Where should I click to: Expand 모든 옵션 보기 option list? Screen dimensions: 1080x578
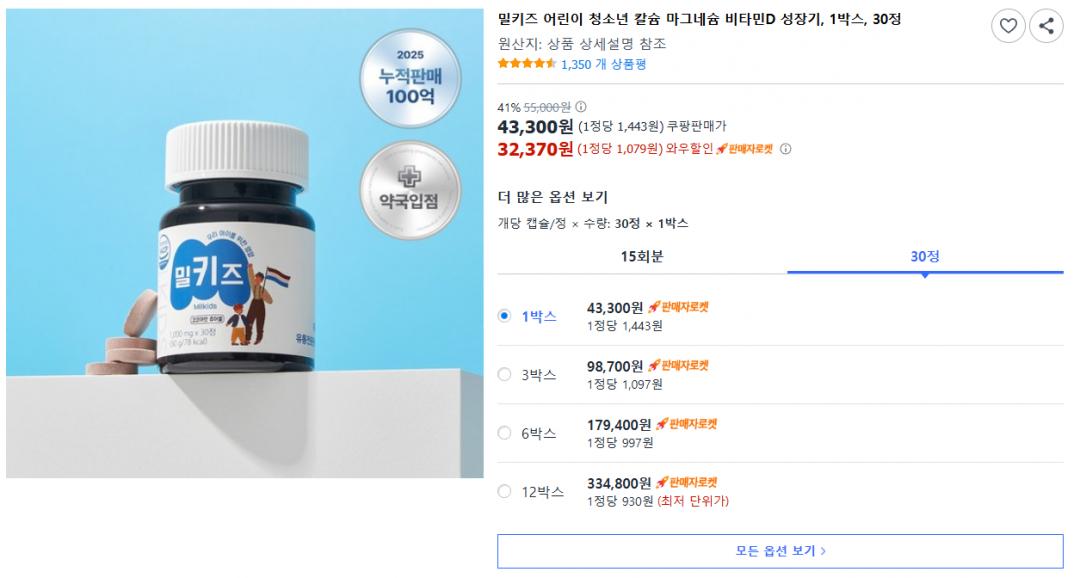780,551
